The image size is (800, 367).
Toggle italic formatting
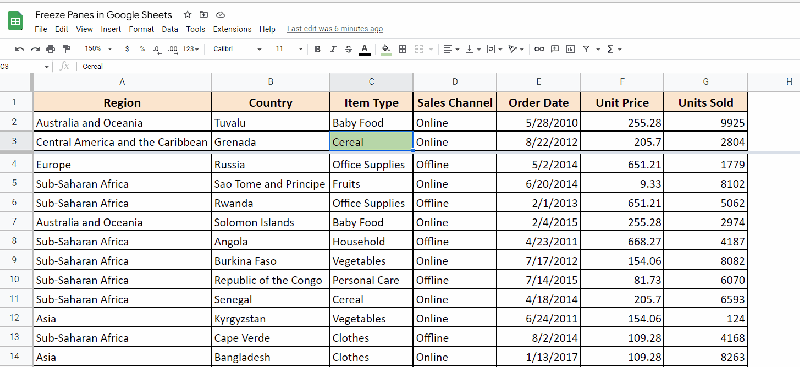[333, 49]
